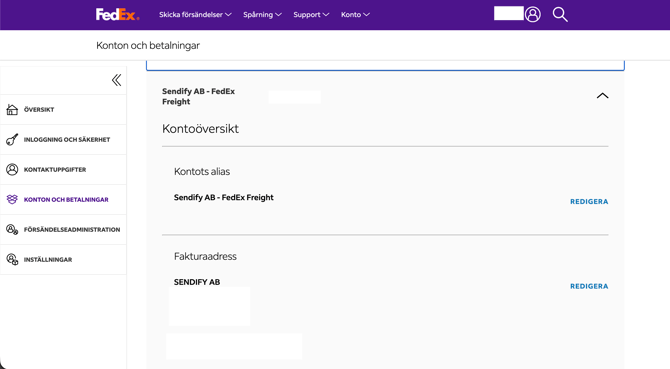Image resolution: width=670 pixels, height=369 pixels.
Task: Open the Konto dropdown menu
Action: 355,15
